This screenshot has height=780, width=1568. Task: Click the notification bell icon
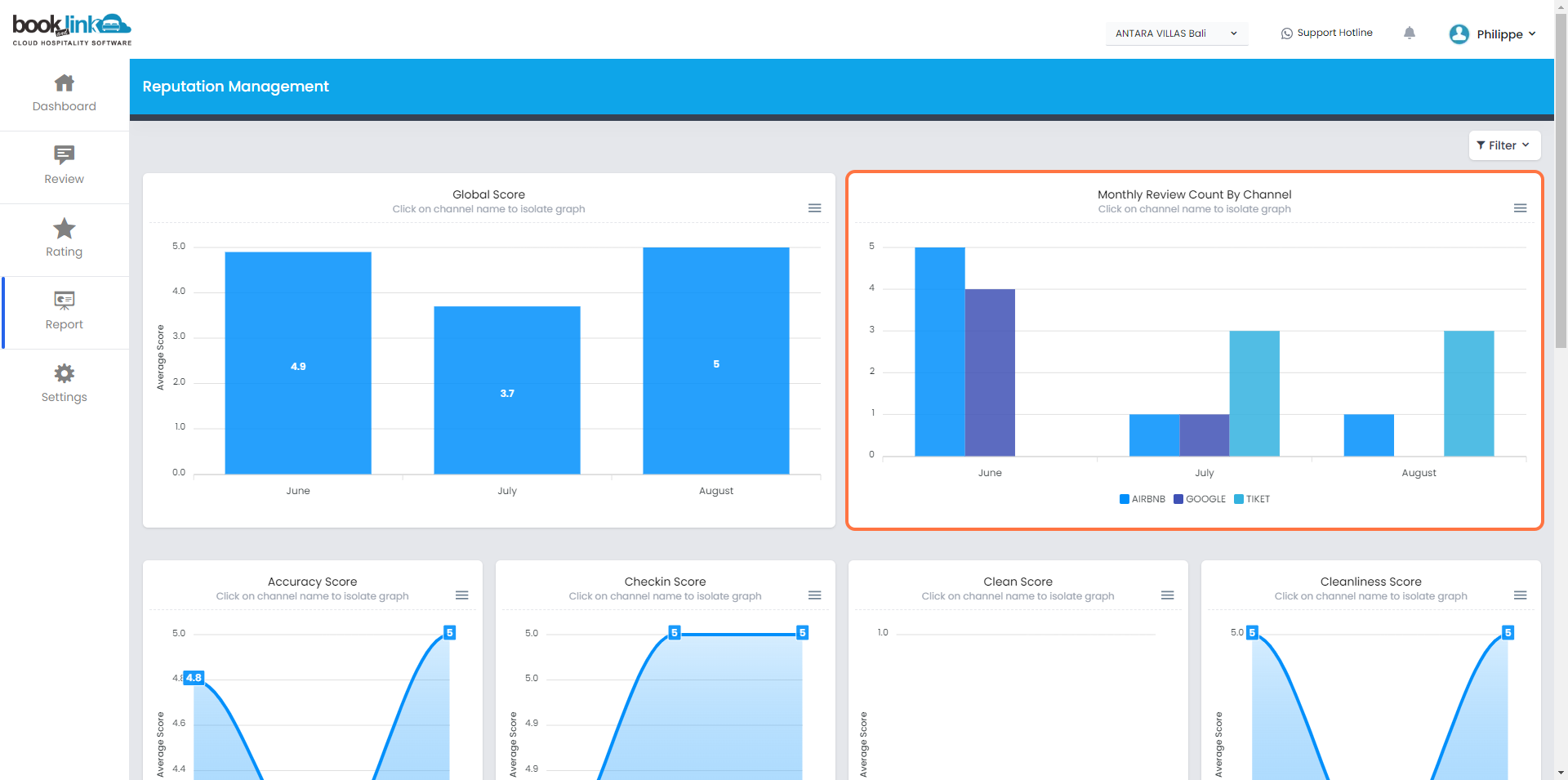(1410, 33)
